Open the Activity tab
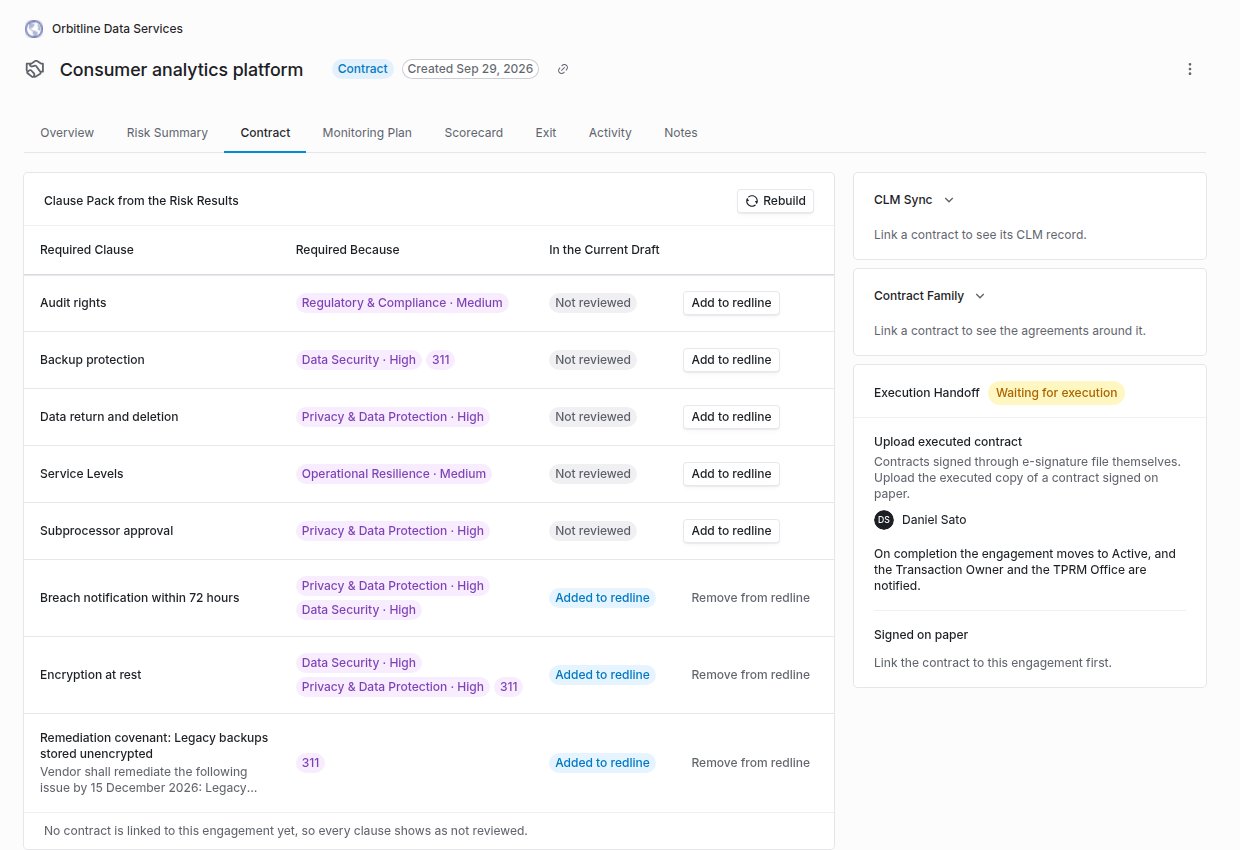The height and width of the screenshot is (850, 1240). (610, 133)
